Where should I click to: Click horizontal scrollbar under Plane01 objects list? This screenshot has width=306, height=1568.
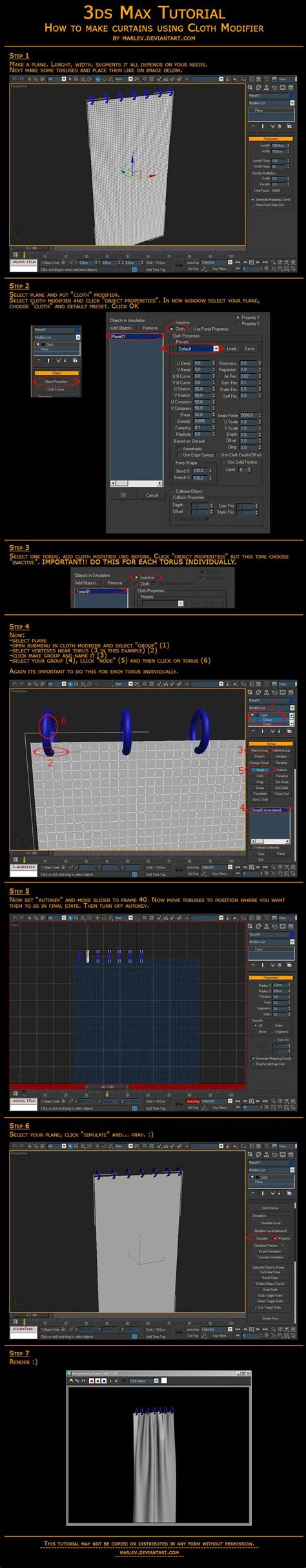[x=136, y=483]
